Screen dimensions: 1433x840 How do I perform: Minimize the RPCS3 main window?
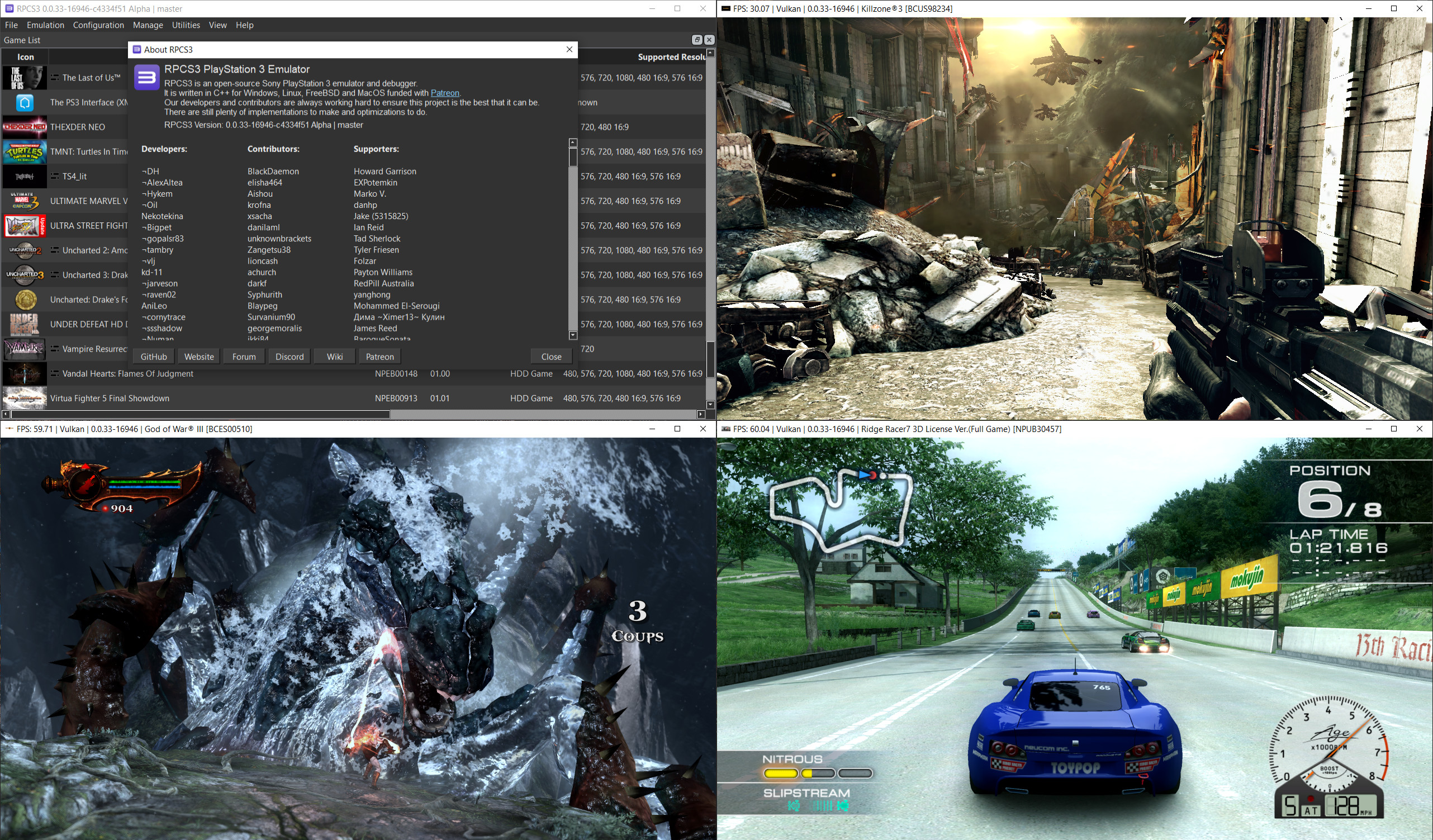[x=652, y=8]
